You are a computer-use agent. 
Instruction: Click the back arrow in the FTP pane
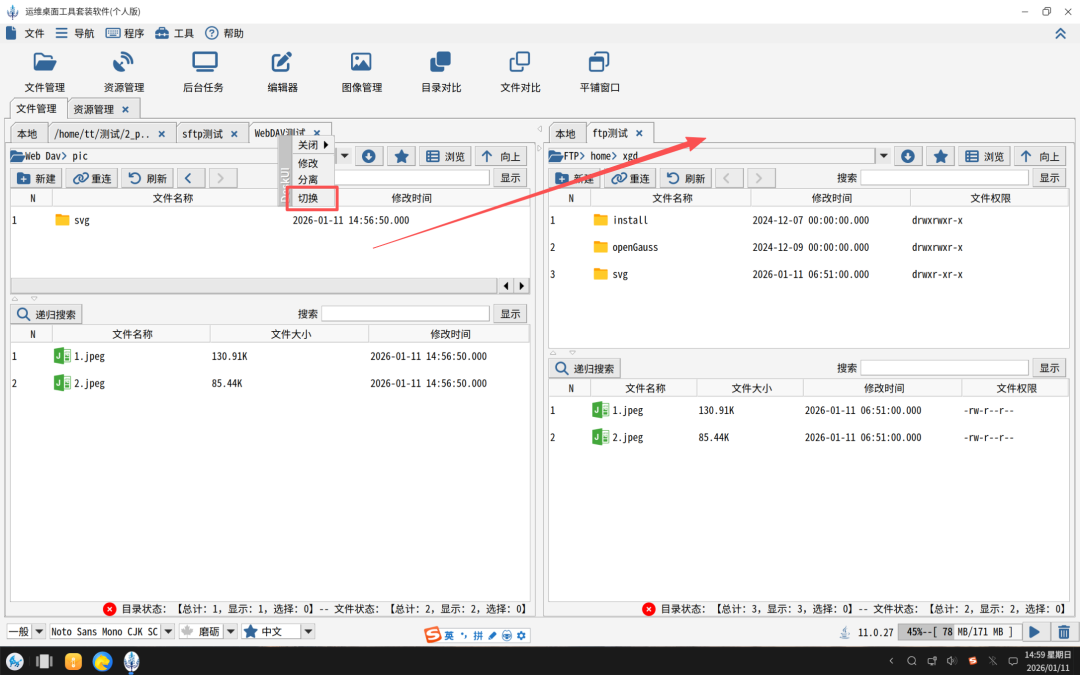(727, 178)
